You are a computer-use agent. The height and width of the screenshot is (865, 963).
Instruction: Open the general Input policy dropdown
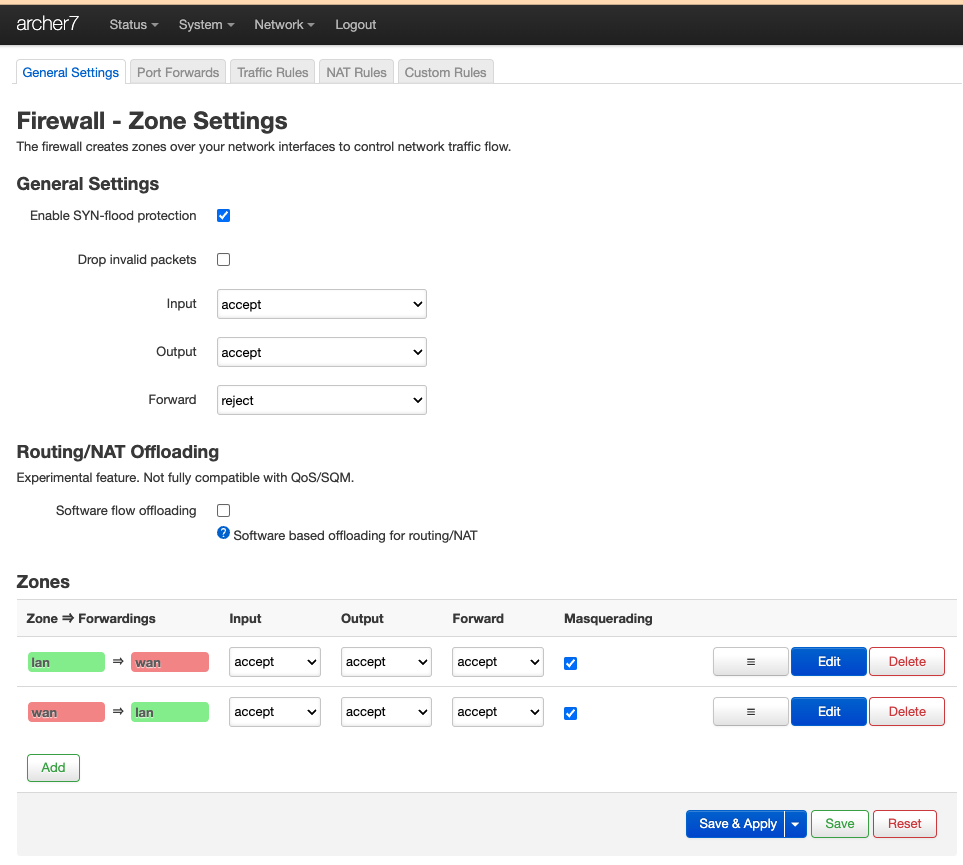[322, 304]
